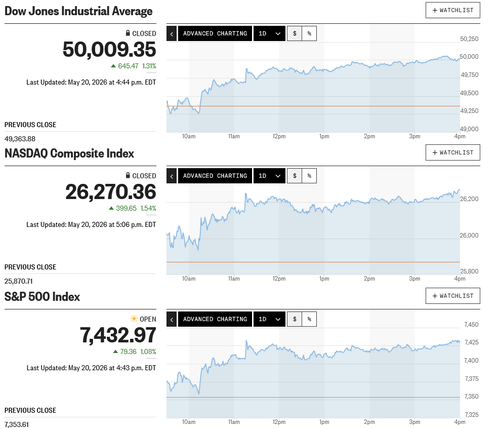
Task: Click the green up arrow beside 399.65
Action: click(111, 208)
